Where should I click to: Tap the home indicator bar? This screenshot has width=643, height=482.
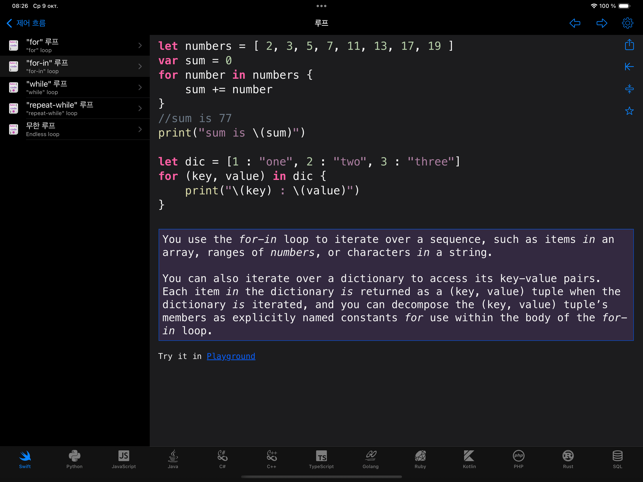[x=322, y=477]
